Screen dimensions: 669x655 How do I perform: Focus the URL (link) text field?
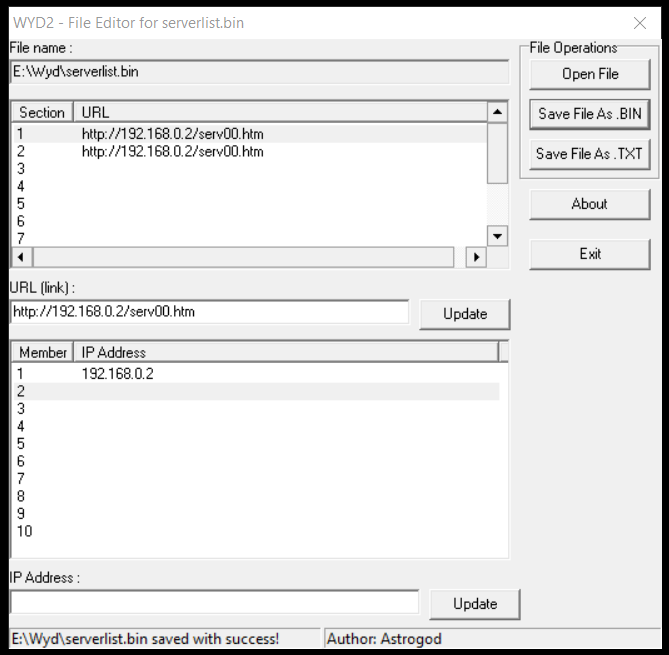coord(209,312)
